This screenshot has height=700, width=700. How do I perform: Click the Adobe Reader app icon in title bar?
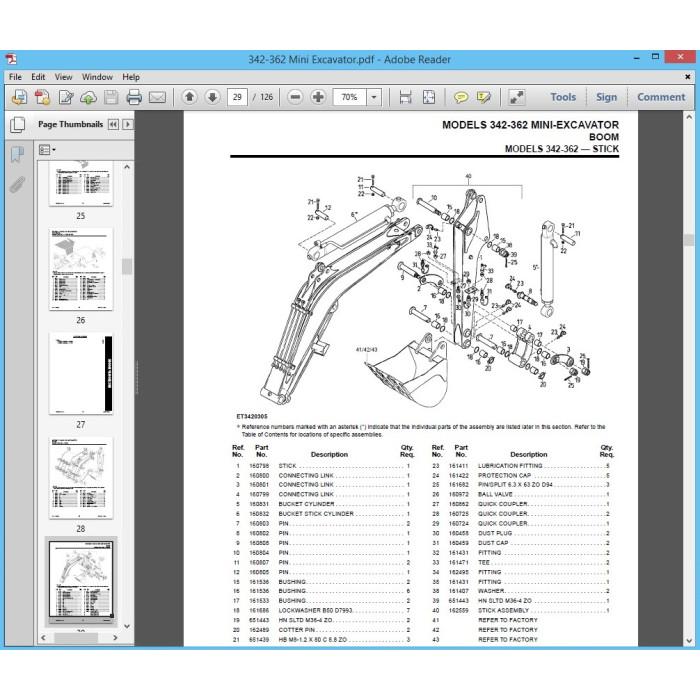pos(11,59)
